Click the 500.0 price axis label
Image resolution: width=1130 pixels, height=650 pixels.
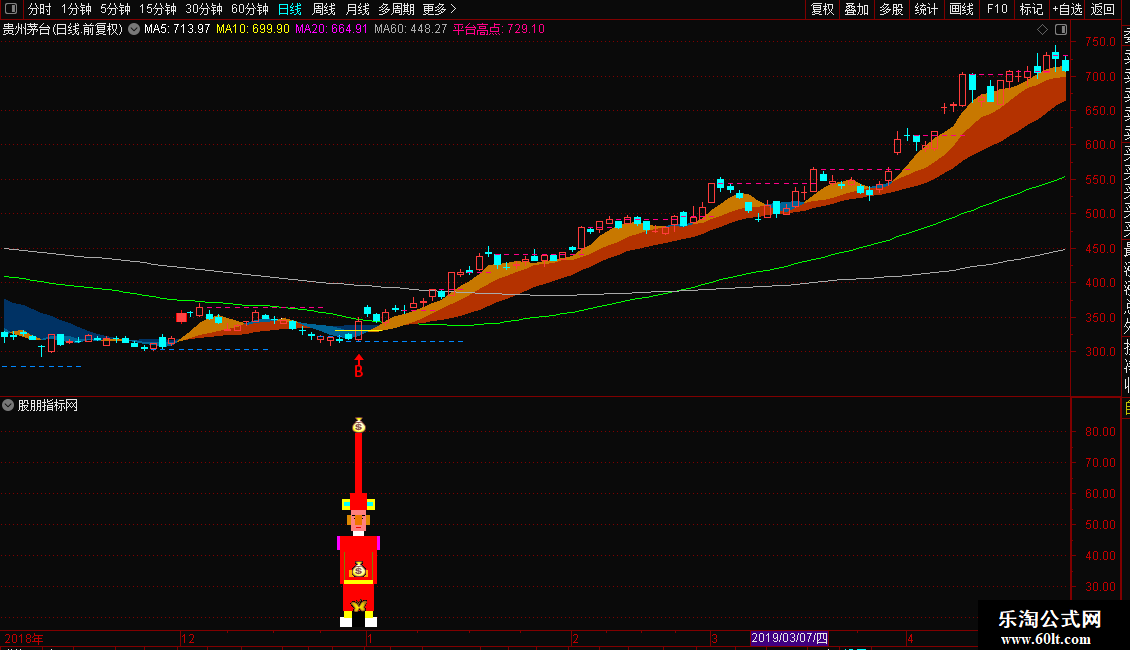pyautogui.click(x=1100, y=214)
